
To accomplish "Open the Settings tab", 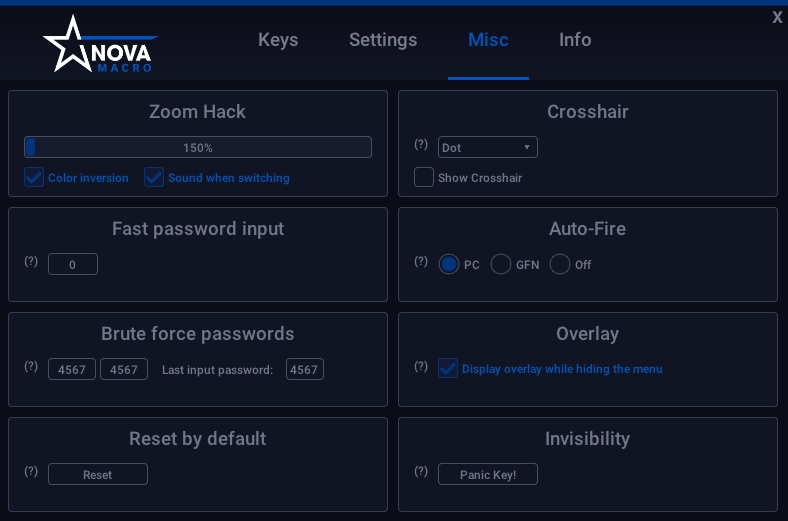I will pos(383,41).
